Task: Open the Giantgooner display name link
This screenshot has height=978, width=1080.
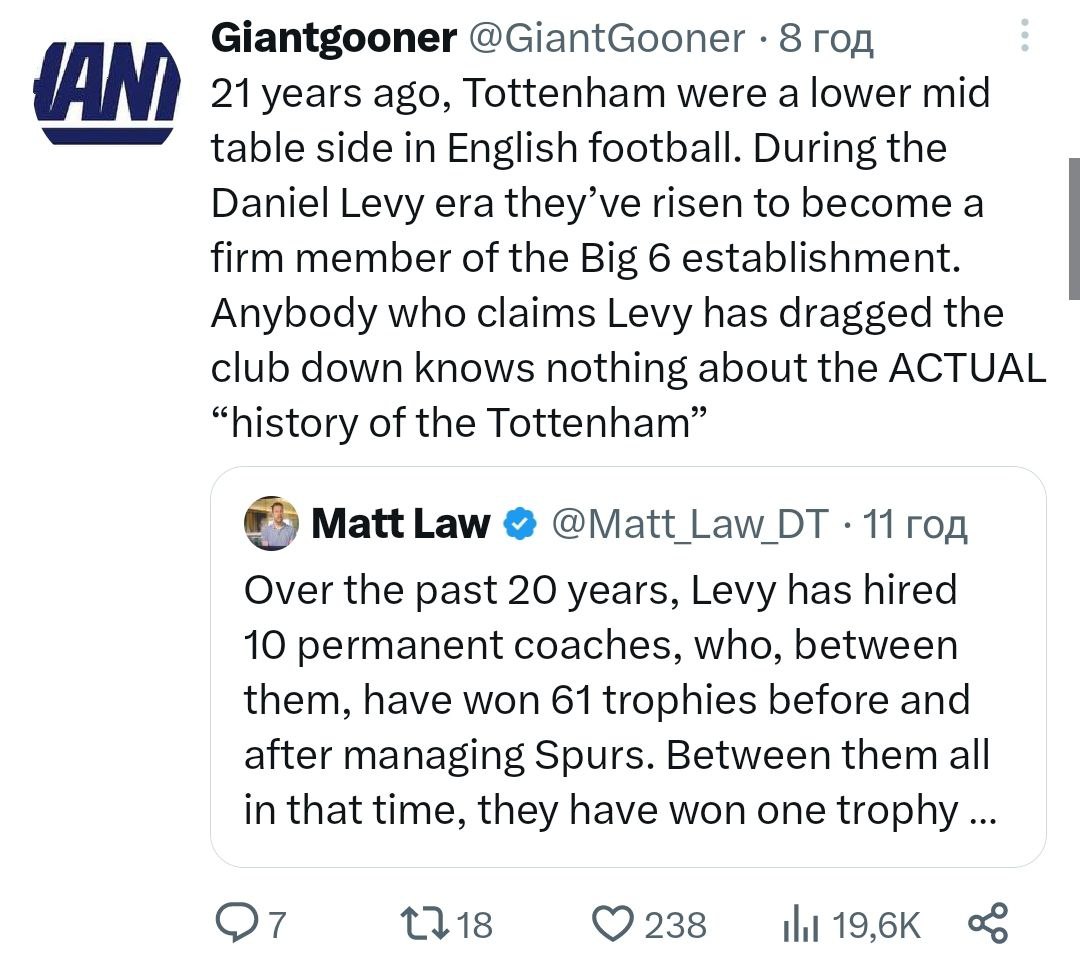Action: pos(334,39)
